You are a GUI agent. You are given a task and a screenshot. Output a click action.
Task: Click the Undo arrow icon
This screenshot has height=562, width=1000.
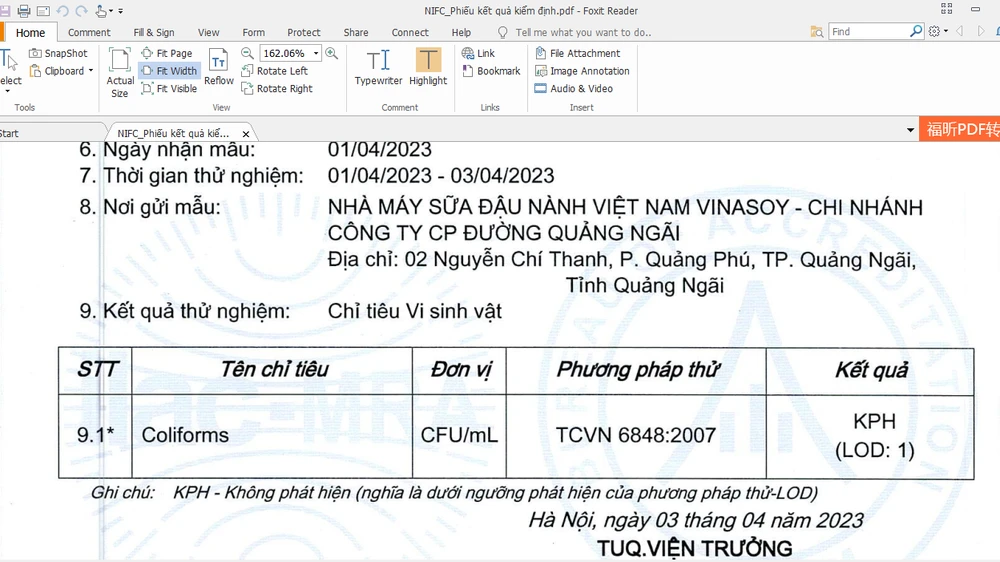coord(62,10)
